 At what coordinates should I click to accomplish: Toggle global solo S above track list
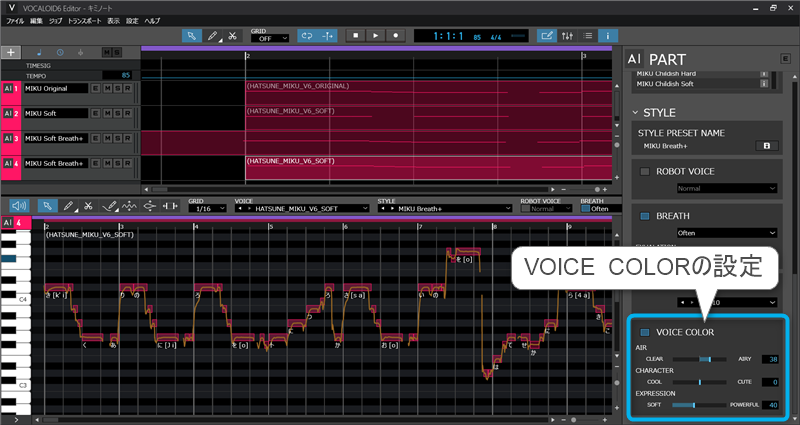coord(116,53)
